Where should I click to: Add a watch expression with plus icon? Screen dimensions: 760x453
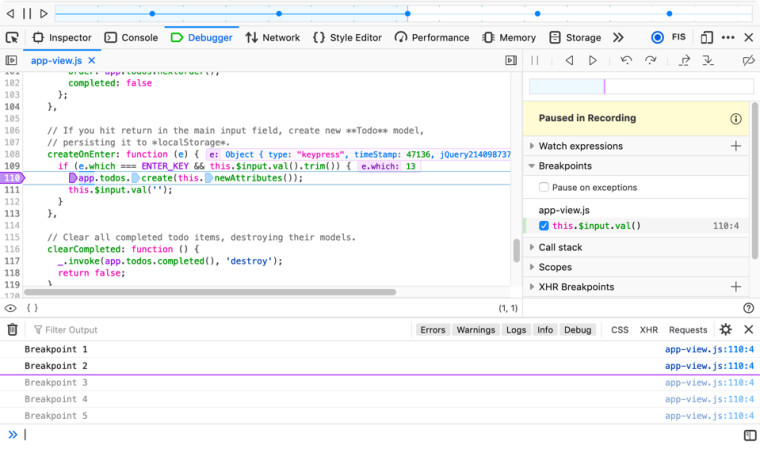[736, 146]
